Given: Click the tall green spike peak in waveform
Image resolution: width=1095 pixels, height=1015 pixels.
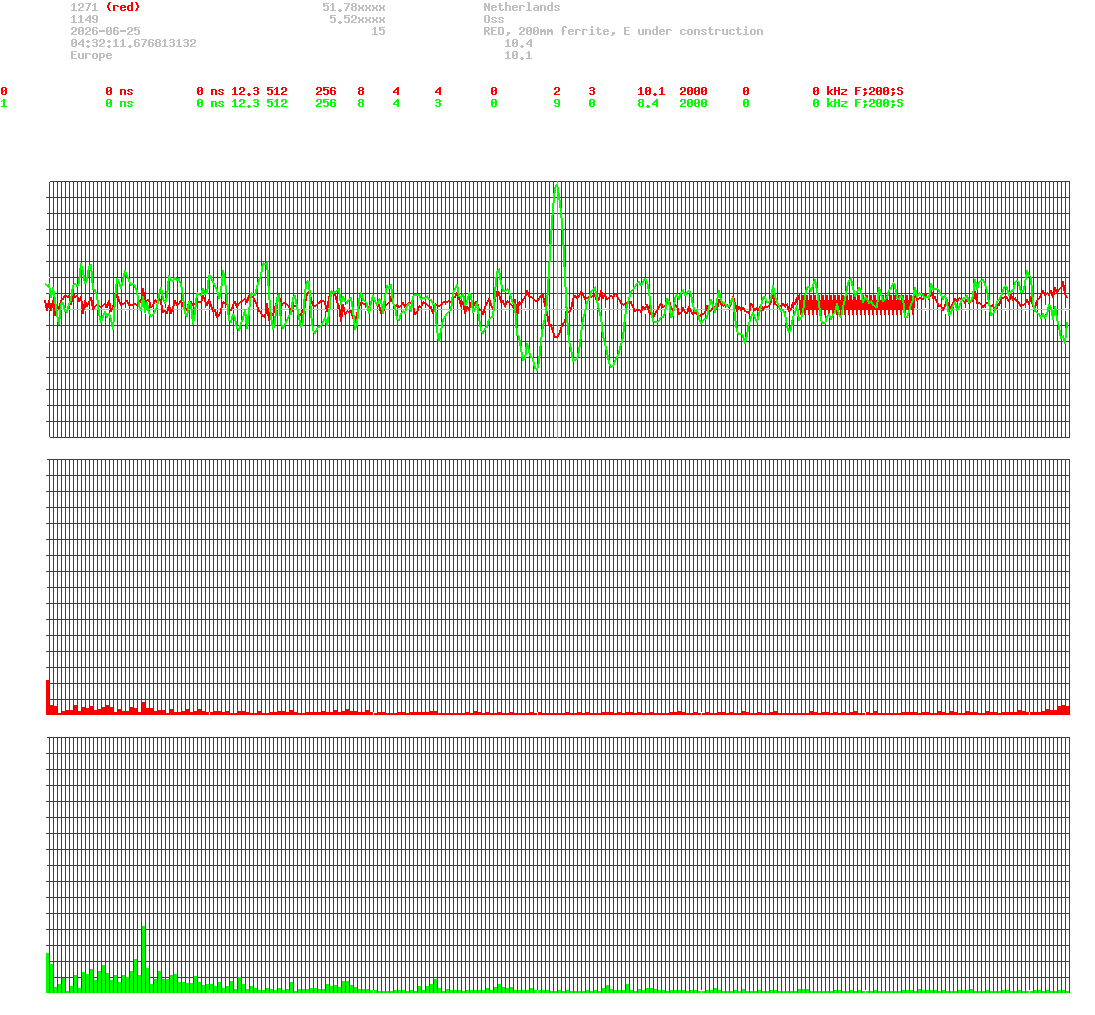Looking at the screenshot, I should 557,186.
